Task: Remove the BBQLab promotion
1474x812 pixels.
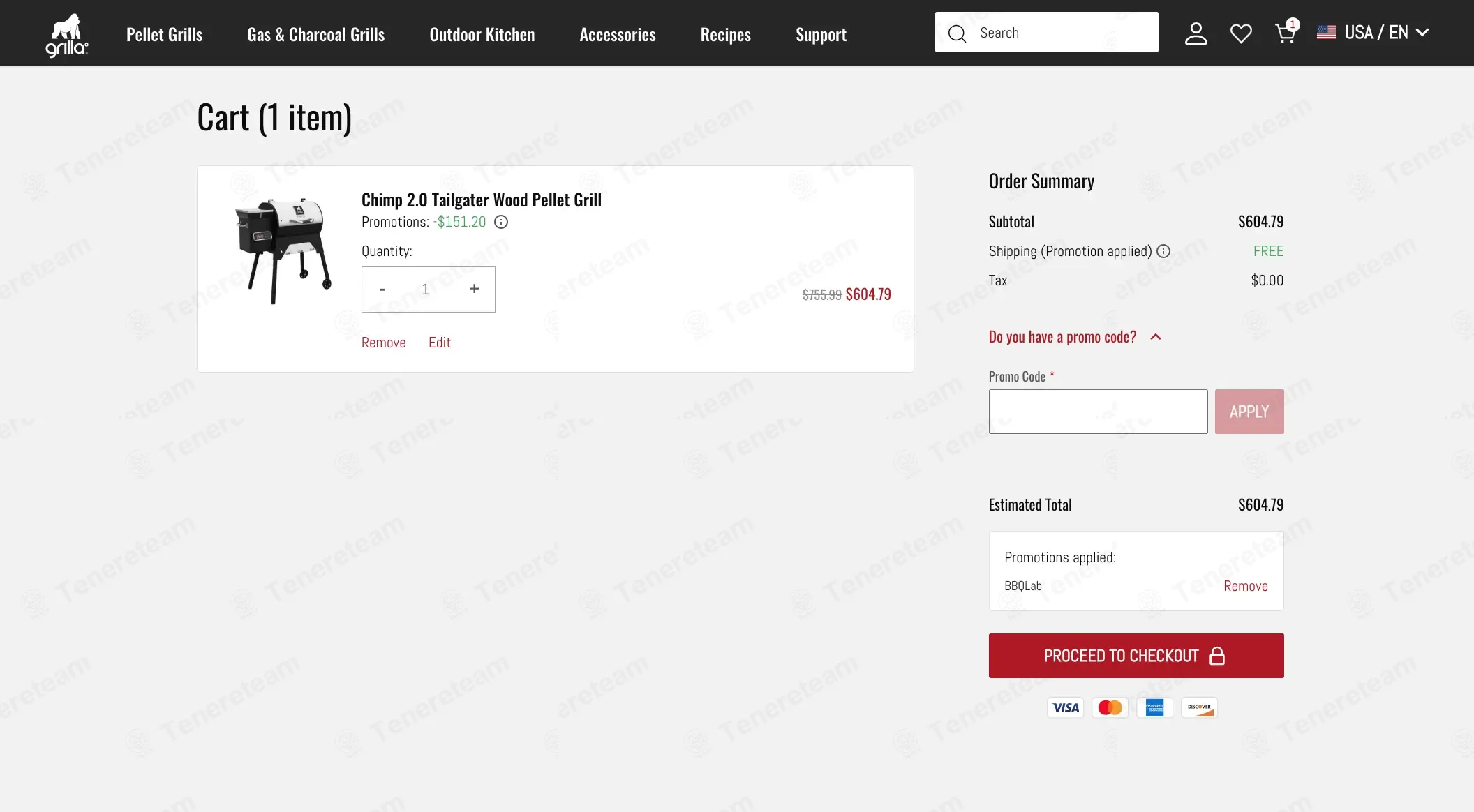Action: pos(1245,586)
